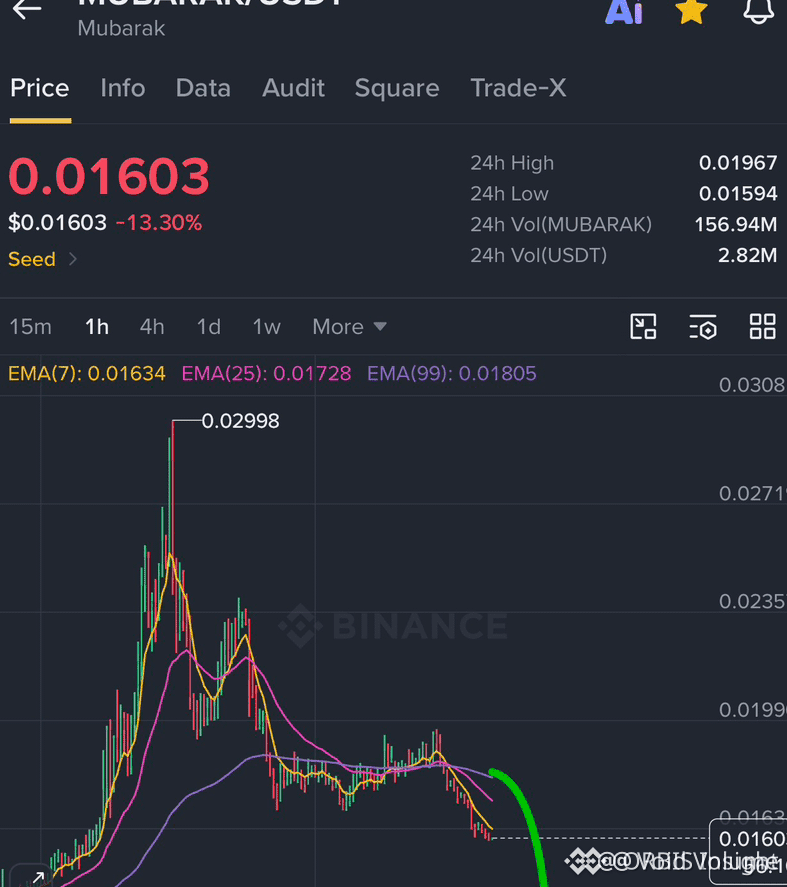Switch to the Data tab
Viewport: 787px width, 887px height.
pos(203,88)
